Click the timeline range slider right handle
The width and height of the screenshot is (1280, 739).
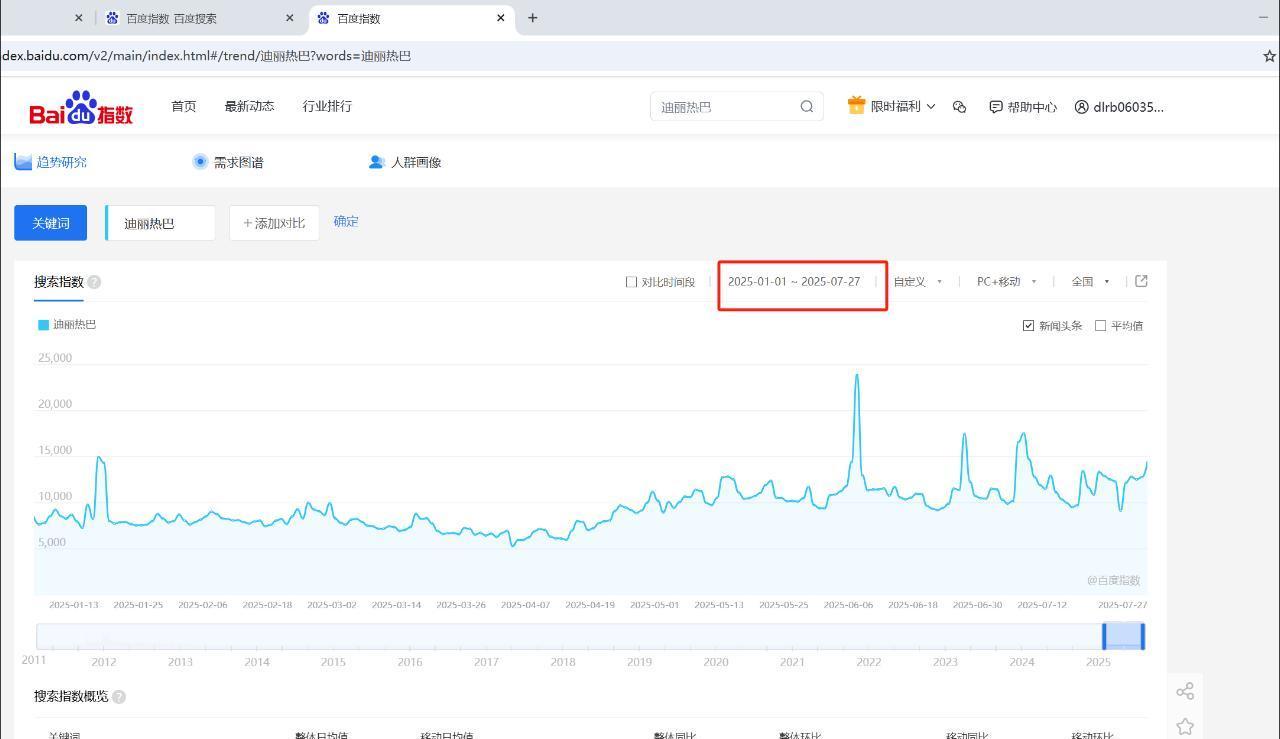(1143, 636)
